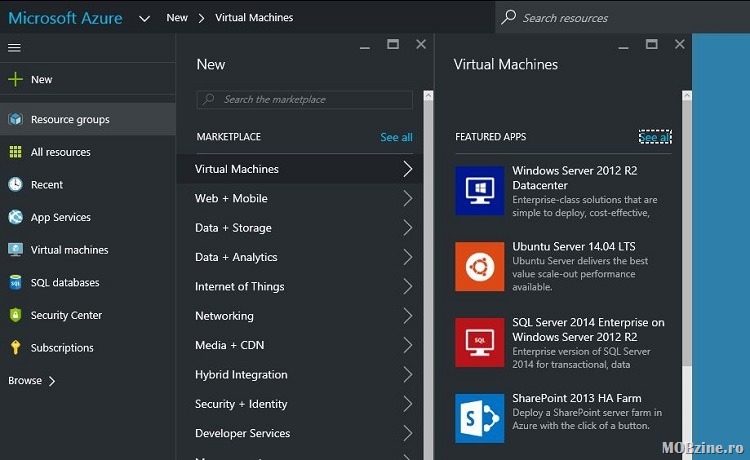750x460 pixels.
Task: Click the All resources grid icon
Action: (15, 152)
